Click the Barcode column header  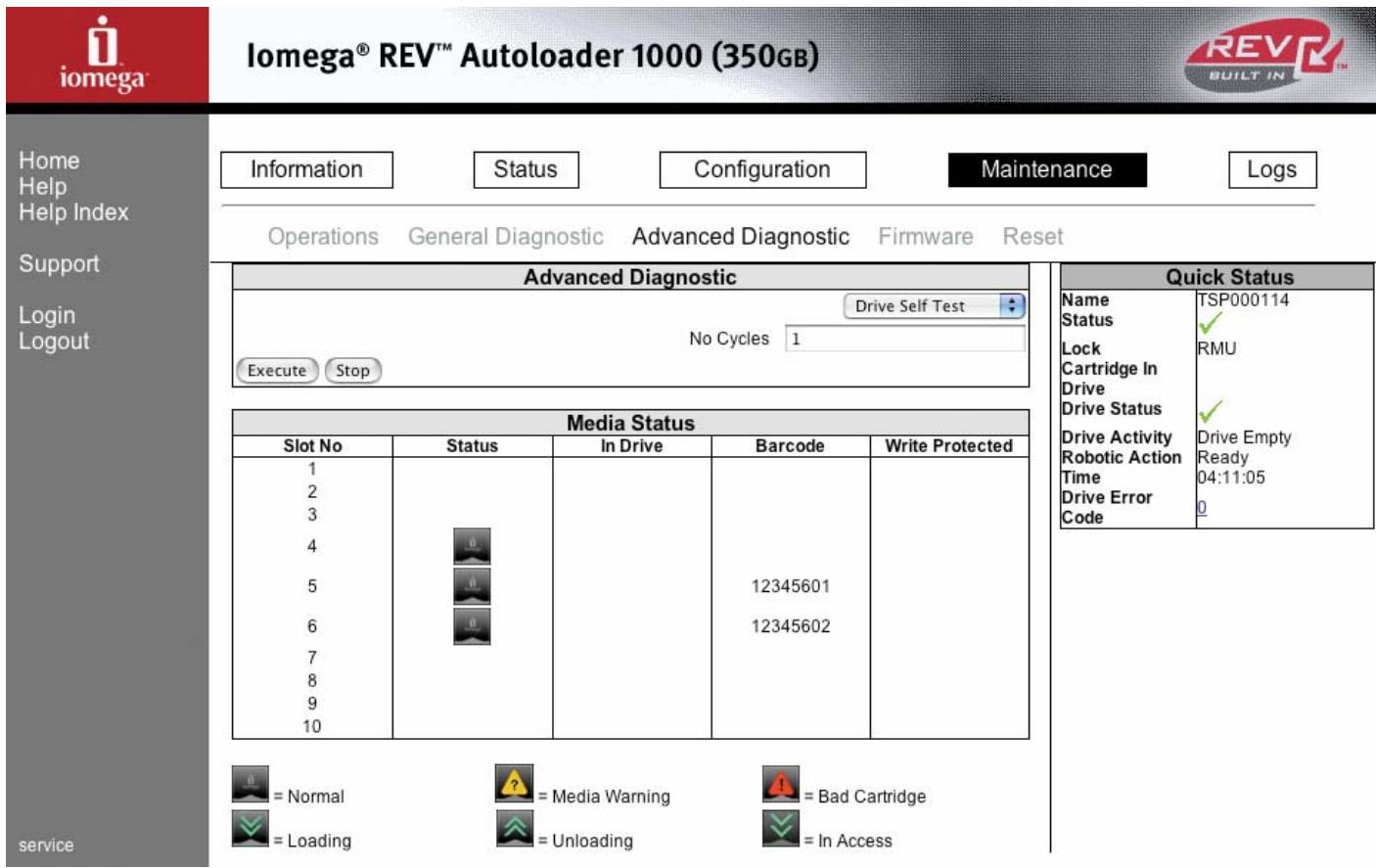click(x=790, y=446)
